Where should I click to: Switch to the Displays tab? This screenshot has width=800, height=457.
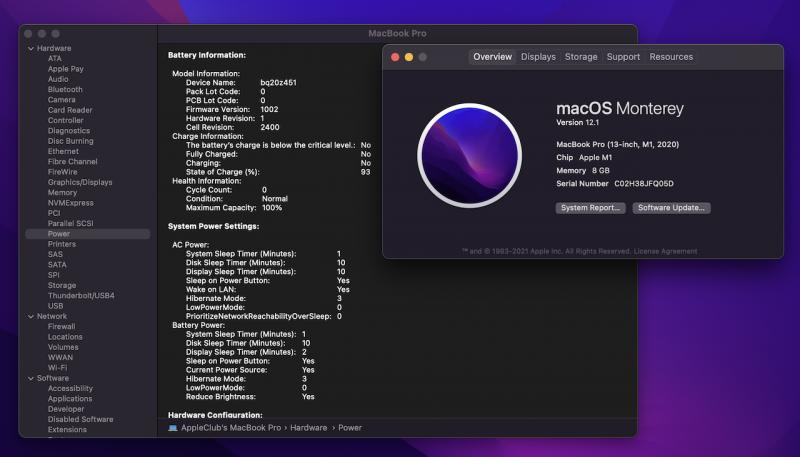538,57
